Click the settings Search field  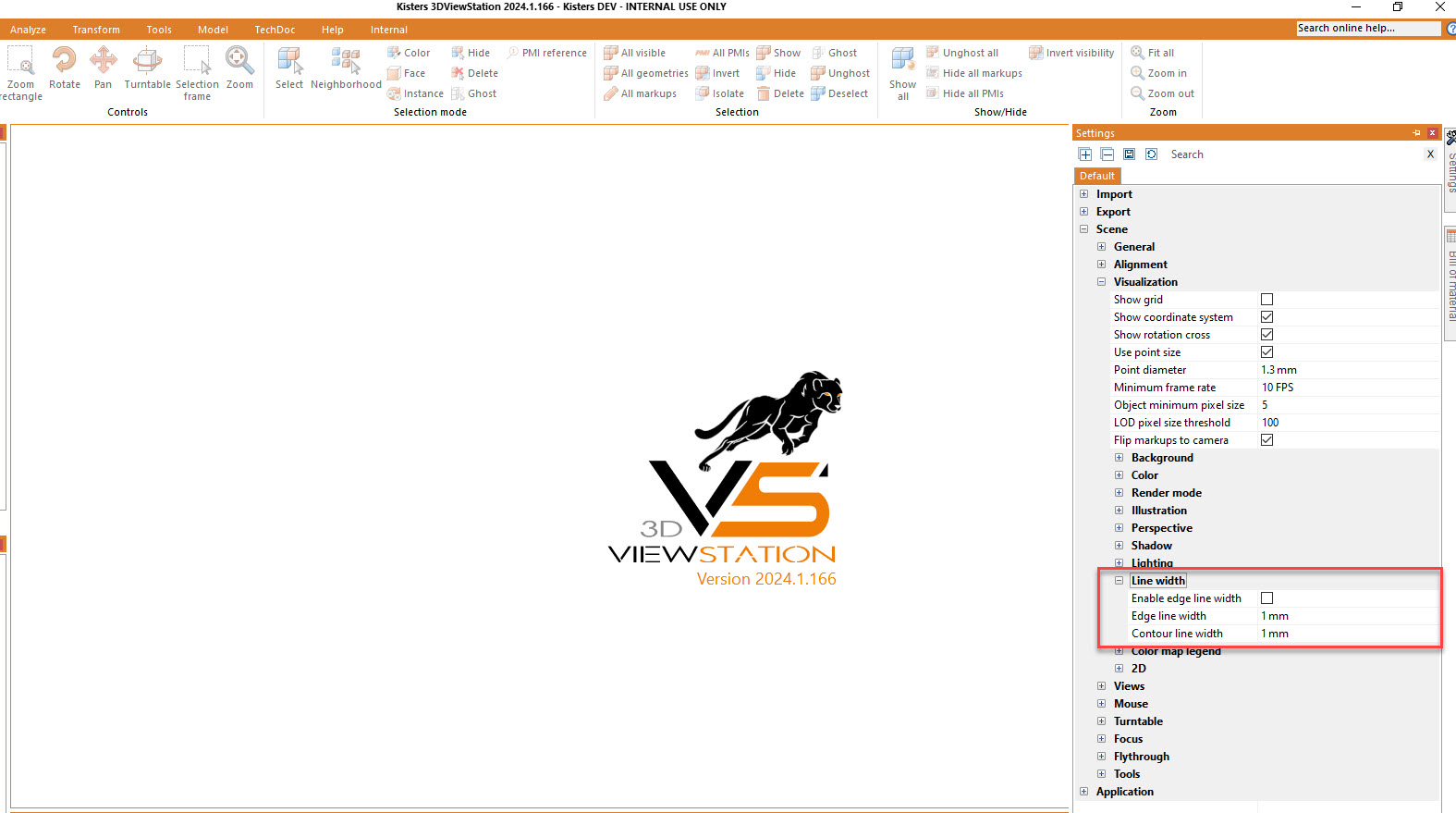point(1294,154)
